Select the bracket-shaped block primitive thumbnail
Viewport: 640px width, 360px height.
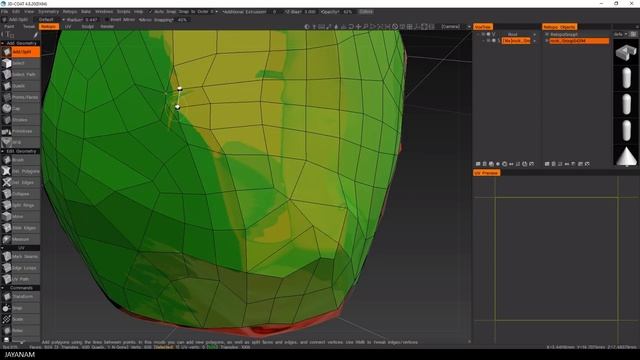click(x=626, y=53)
